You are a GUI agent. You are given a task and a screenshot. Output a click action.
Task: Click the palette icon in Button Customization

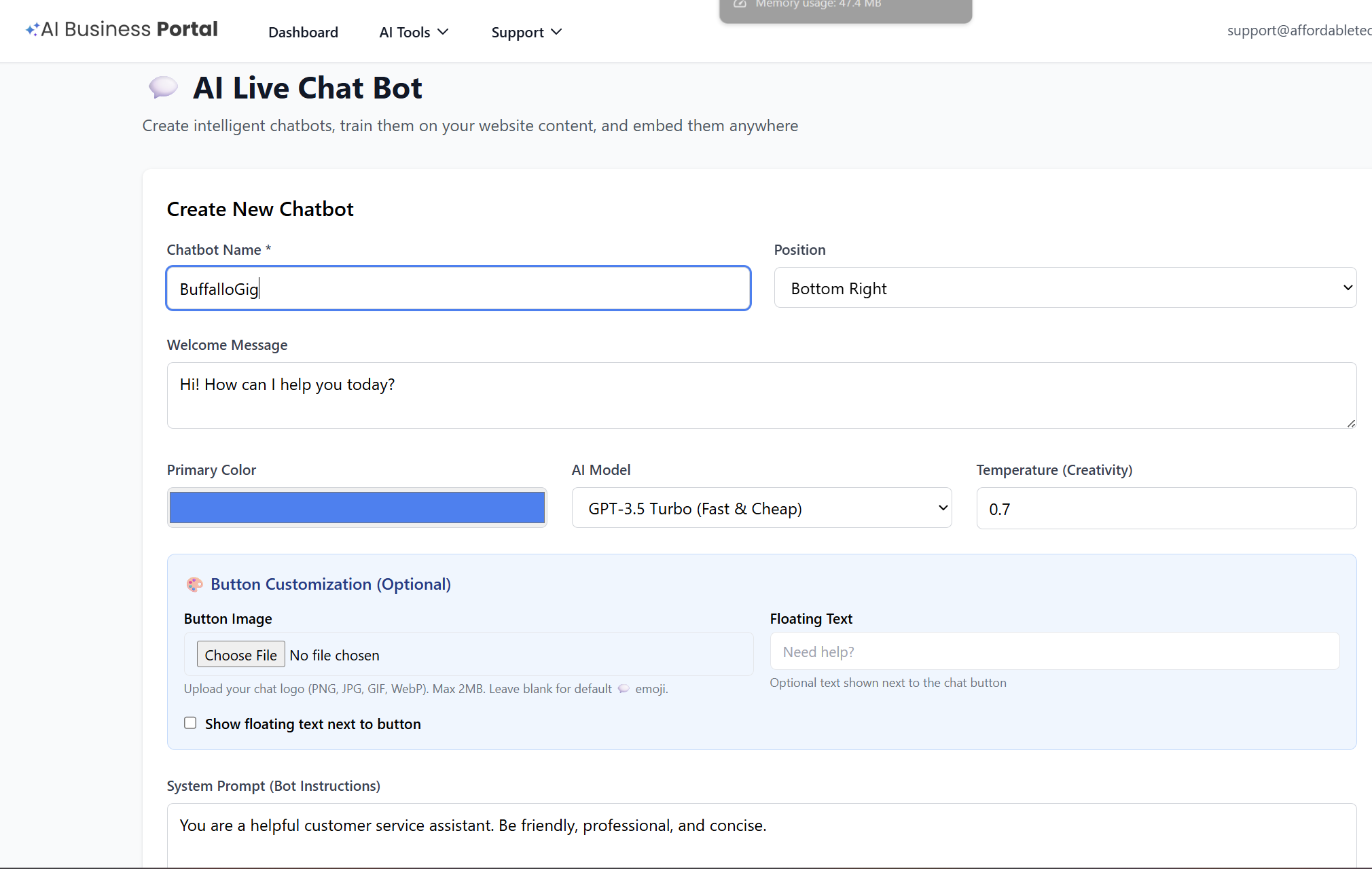195,584
